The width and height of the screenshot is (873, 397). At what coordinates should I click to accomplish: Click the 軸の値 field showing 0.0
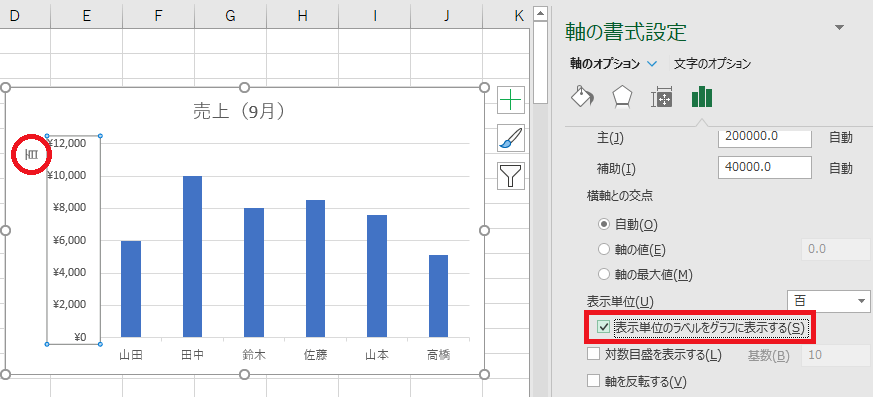pos(835,249)
